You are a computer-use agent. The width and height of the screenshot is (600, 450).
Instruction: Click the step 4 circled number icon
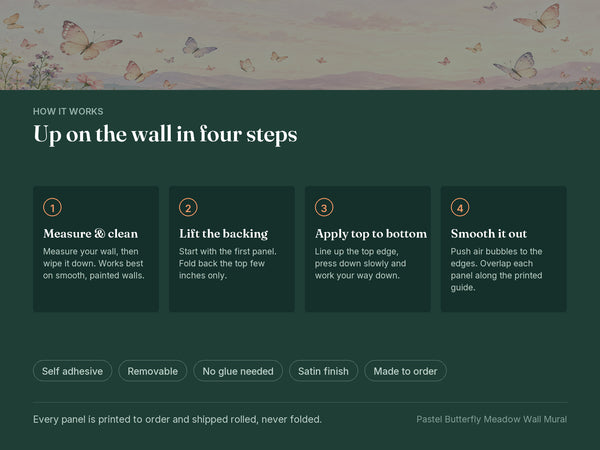coord(460,207)
